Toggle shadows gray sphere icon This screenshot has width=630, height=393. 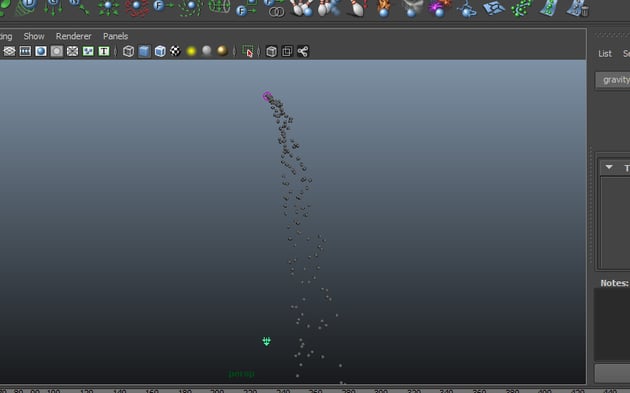tap(207, 51)
